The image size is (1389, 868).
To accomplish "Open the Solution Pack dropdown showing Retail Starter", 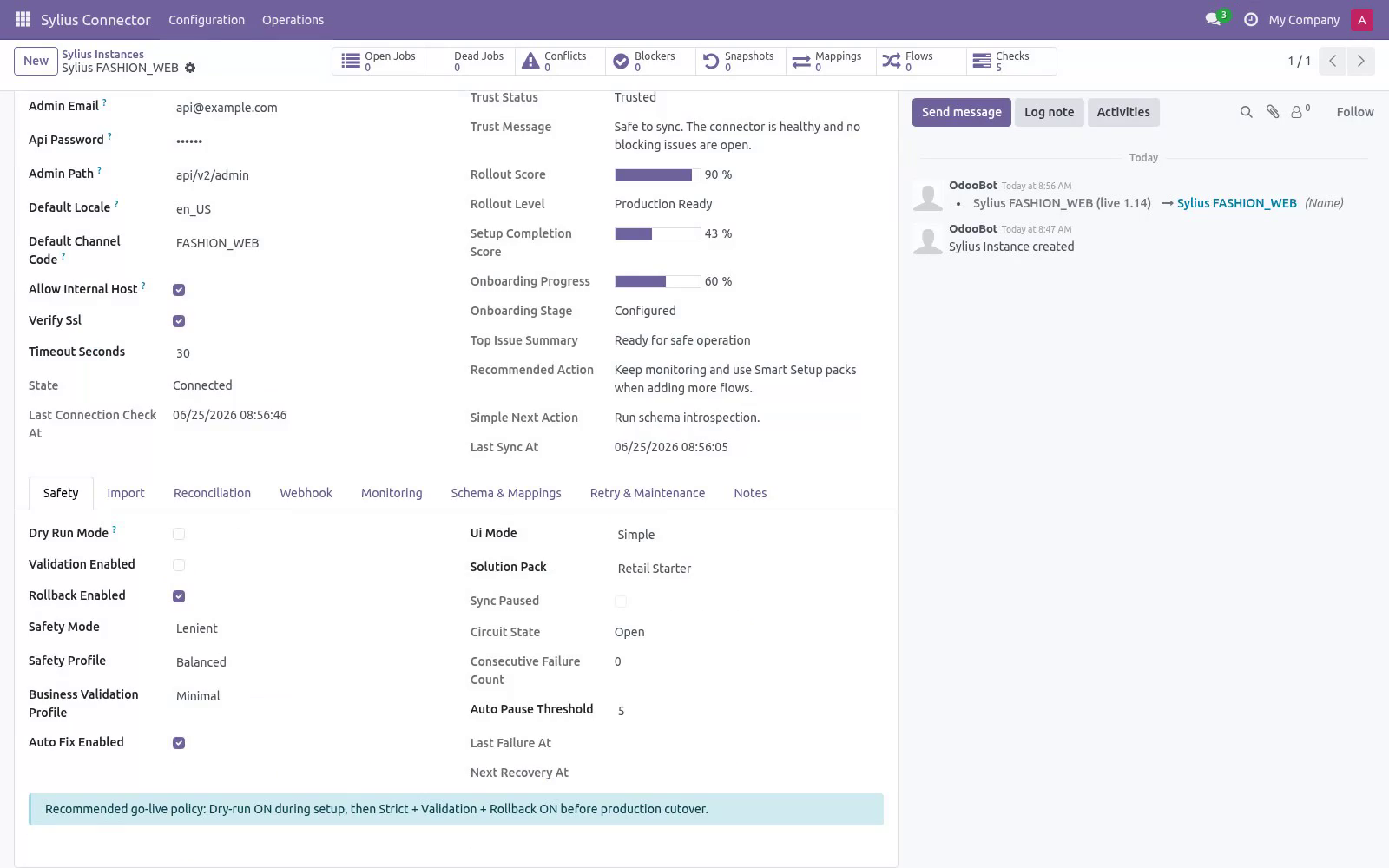I will 749,569.
